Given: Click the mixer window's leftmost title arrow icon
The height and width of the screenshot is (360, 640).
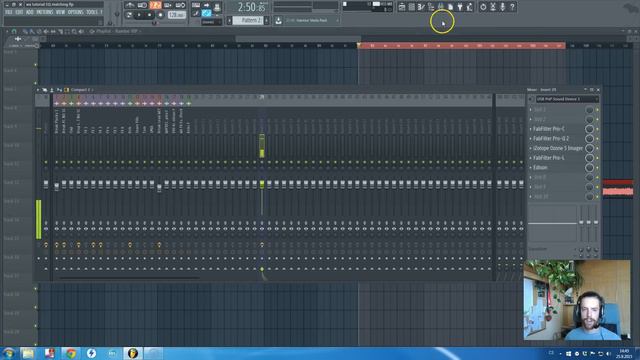Looking at the screenshot, I should 38,90.
